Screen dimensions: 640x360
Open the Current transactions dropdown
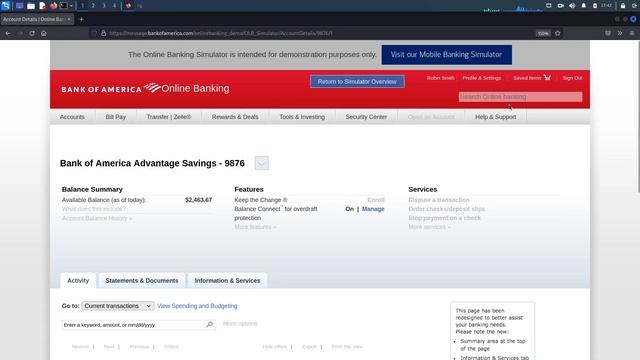118,306
